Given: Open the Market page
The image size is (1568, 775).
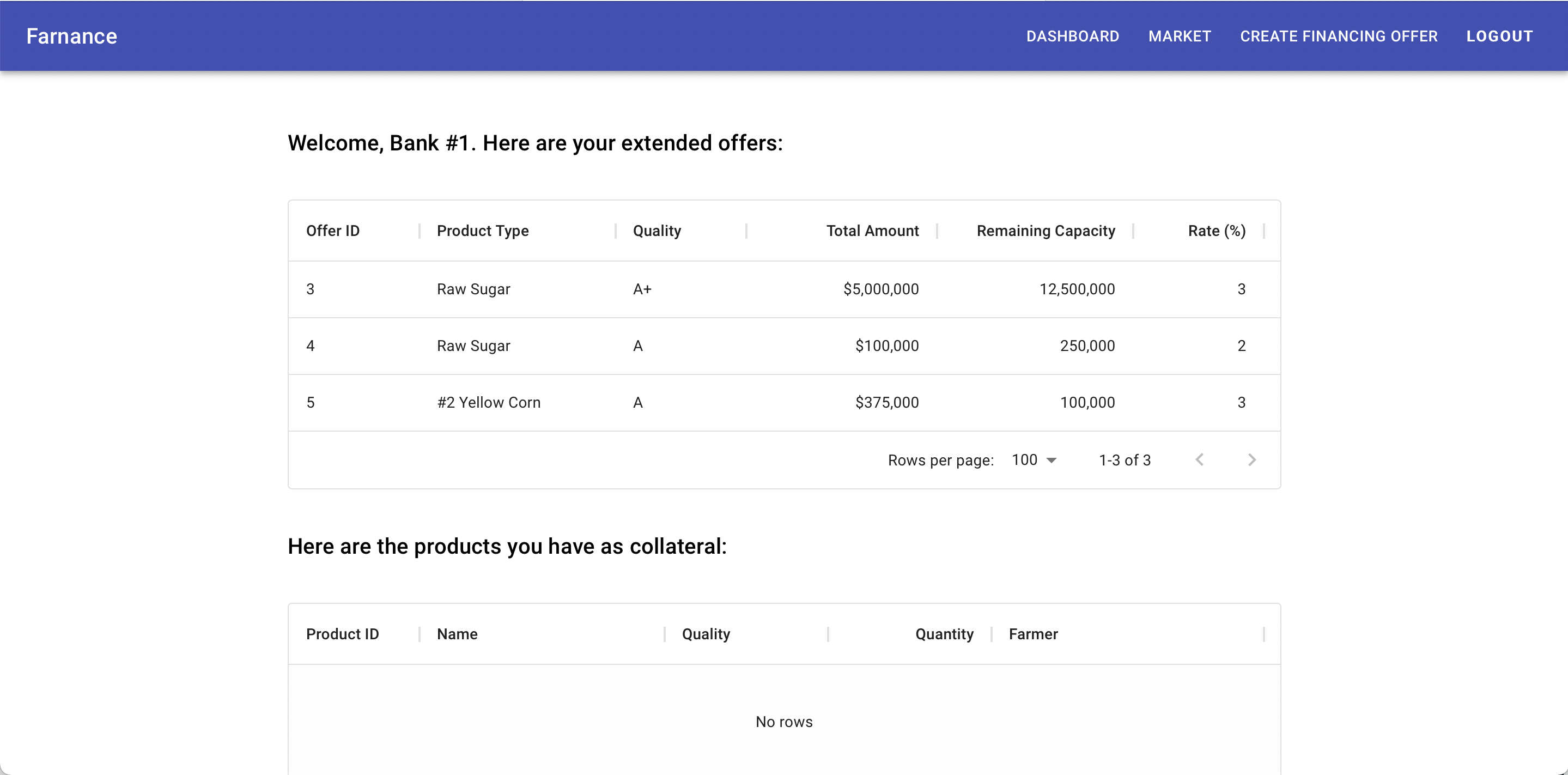Looking at the screenshot, I should [1180, 36].
